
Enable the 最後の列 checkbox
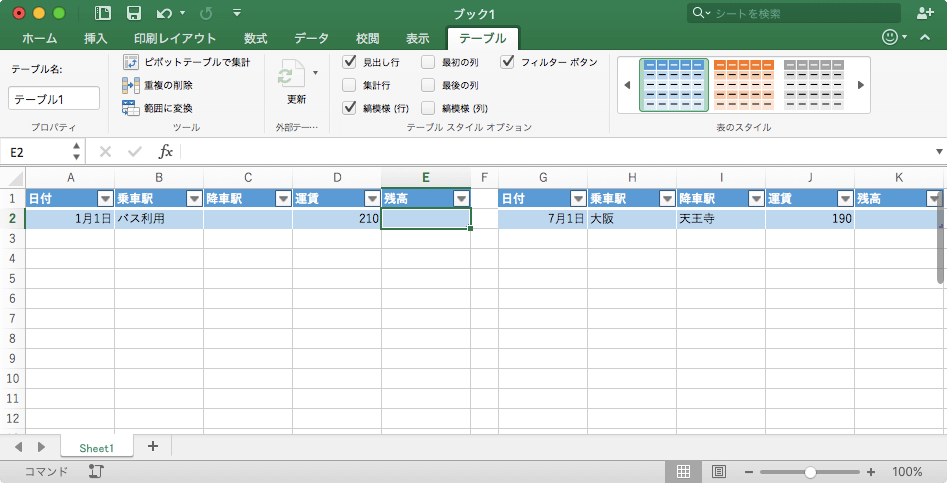tap(428, 85)
